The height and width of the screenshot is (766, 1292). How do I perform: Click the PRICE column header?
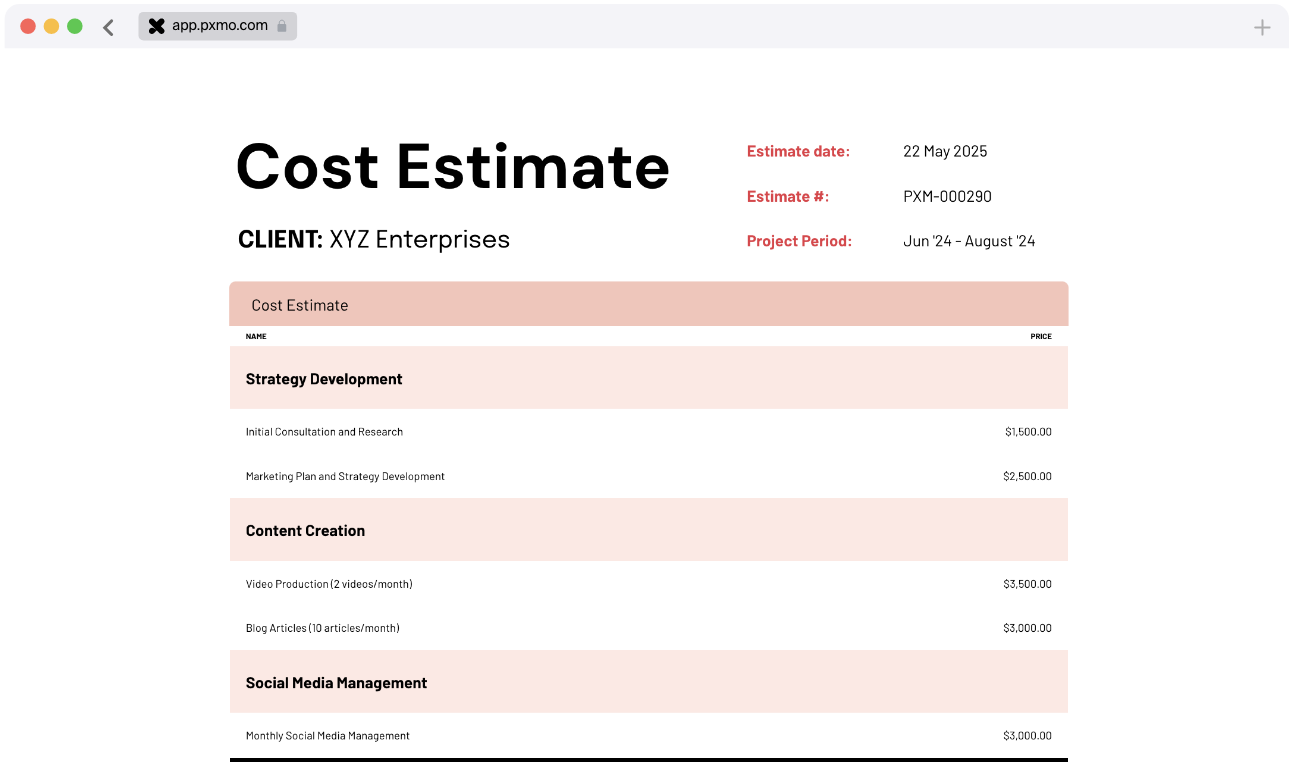click(1040, 336)
